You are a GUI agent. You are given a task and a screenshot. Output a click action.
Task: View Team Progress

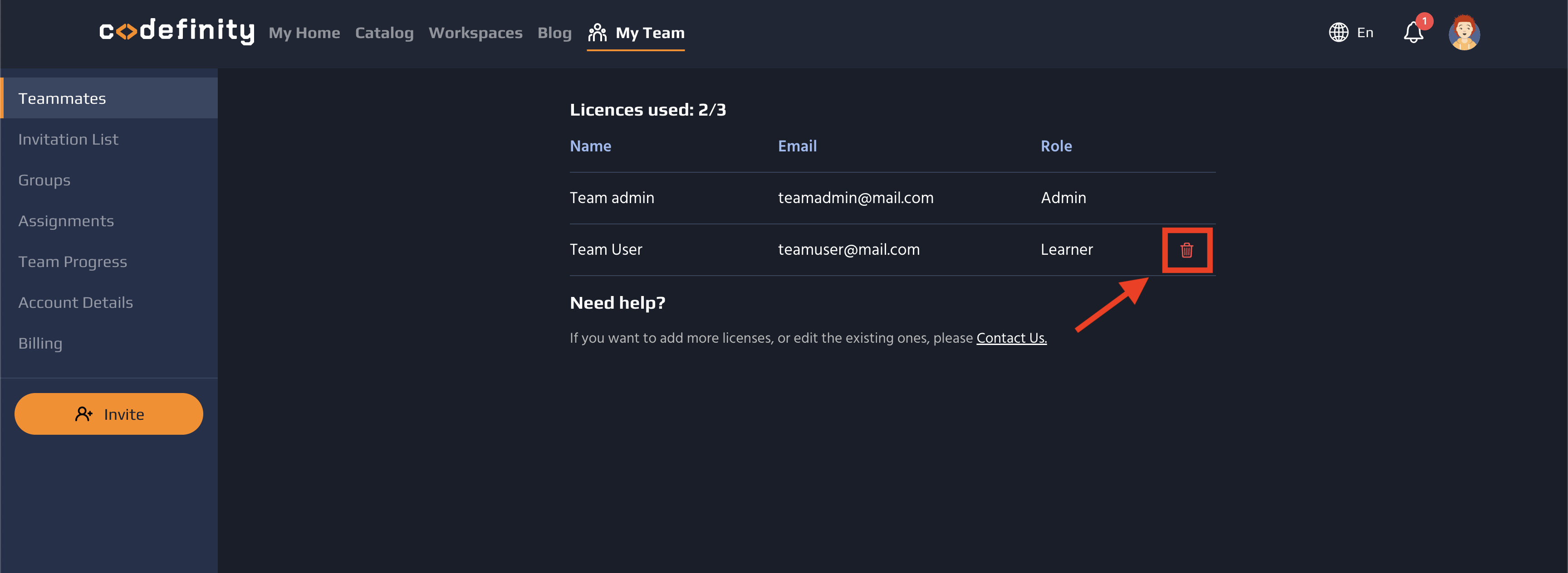click(x=73, y=261)
